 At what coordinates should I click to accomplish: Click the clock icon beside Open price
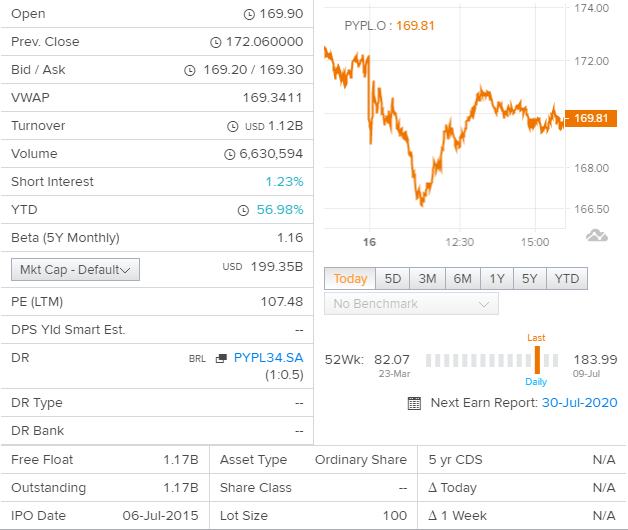tap(249, 14)
